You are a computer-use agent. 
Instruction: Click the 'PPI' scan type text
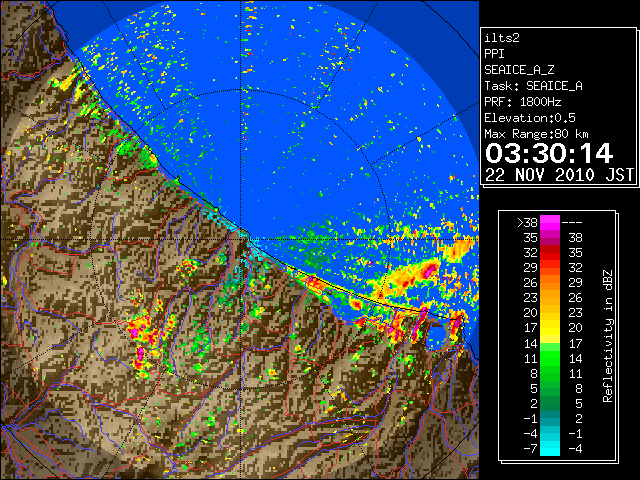point(494,54)
